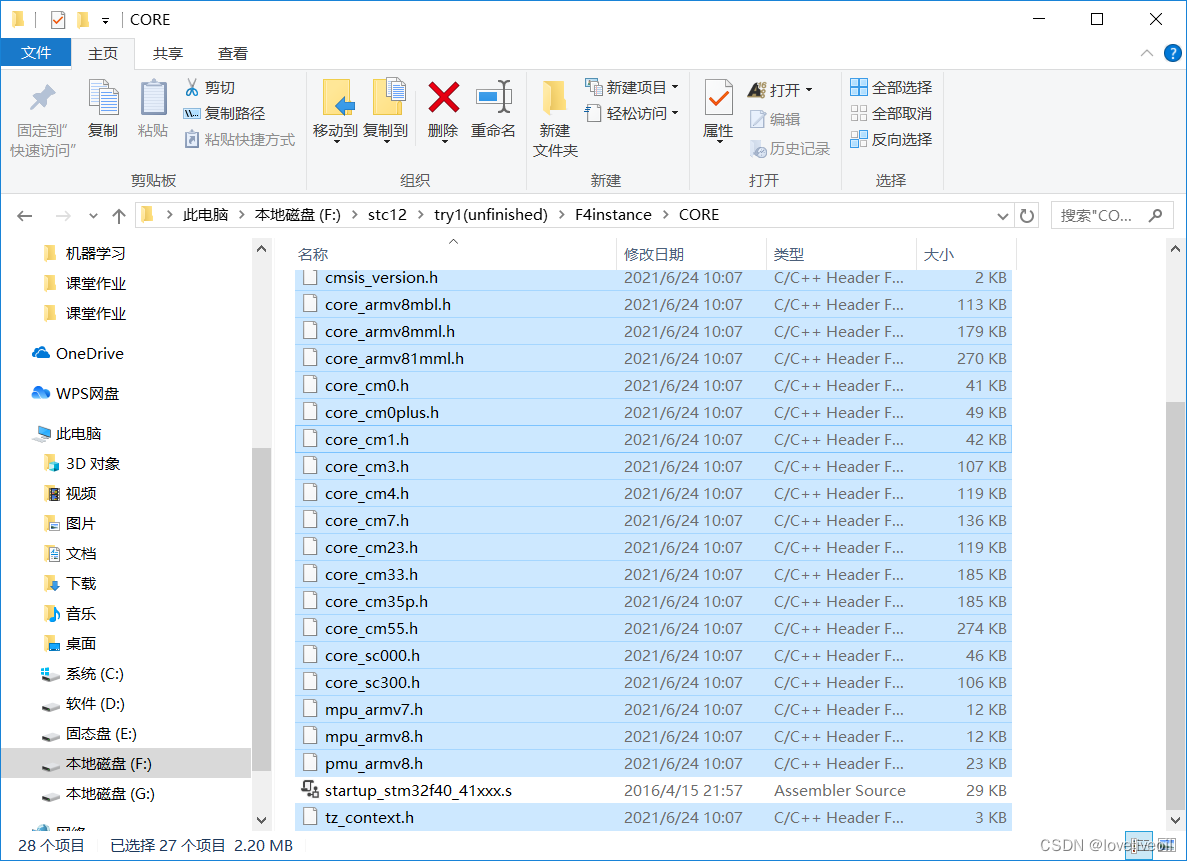The image size is (1187, 861).
Task: Sort by the Size (大小) column header
Action: click(x=966, y=254)
